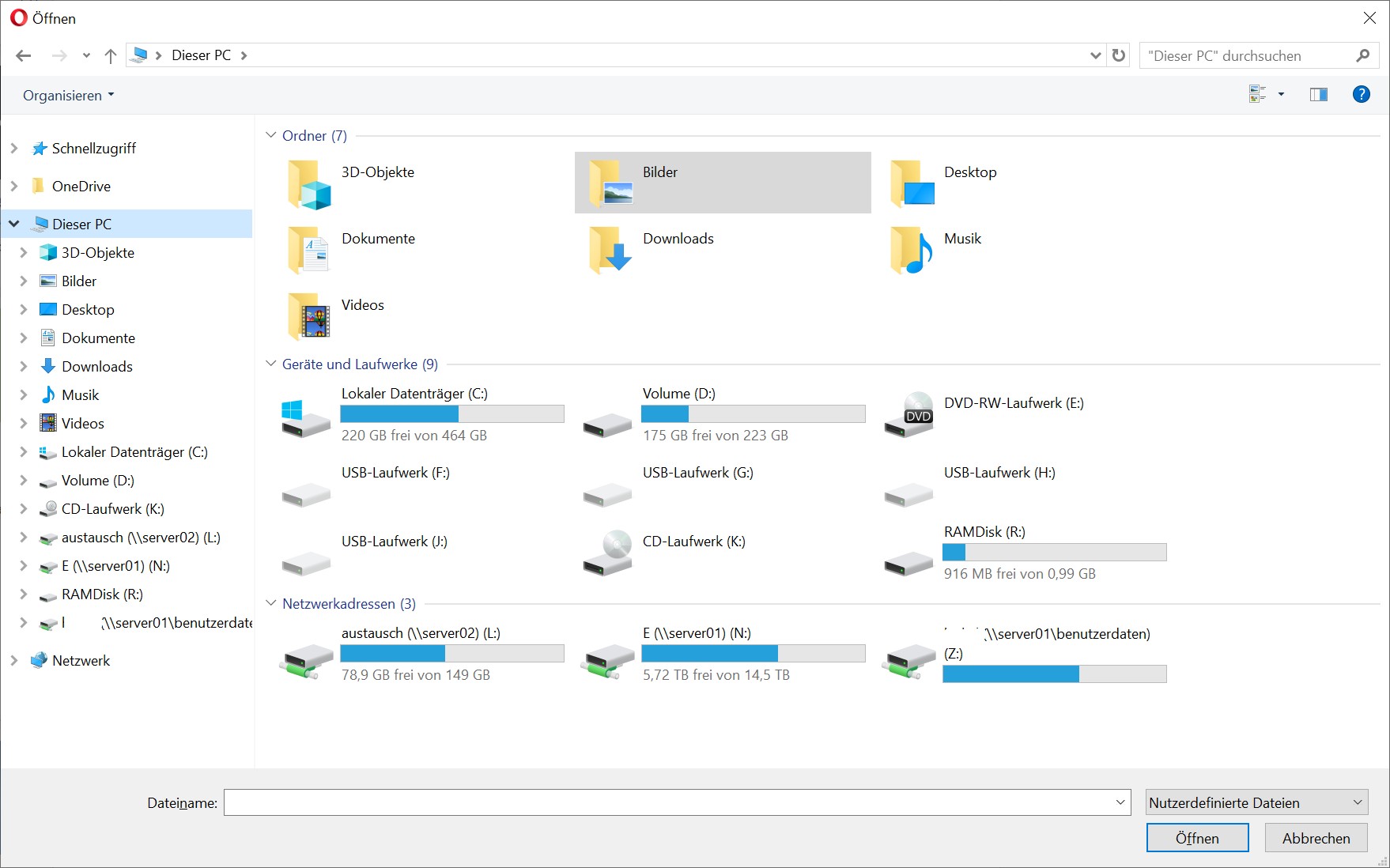Select Volume (D:) drive in main pane
This screenshot has width=1390, height=868.
(x=723, y=414)
